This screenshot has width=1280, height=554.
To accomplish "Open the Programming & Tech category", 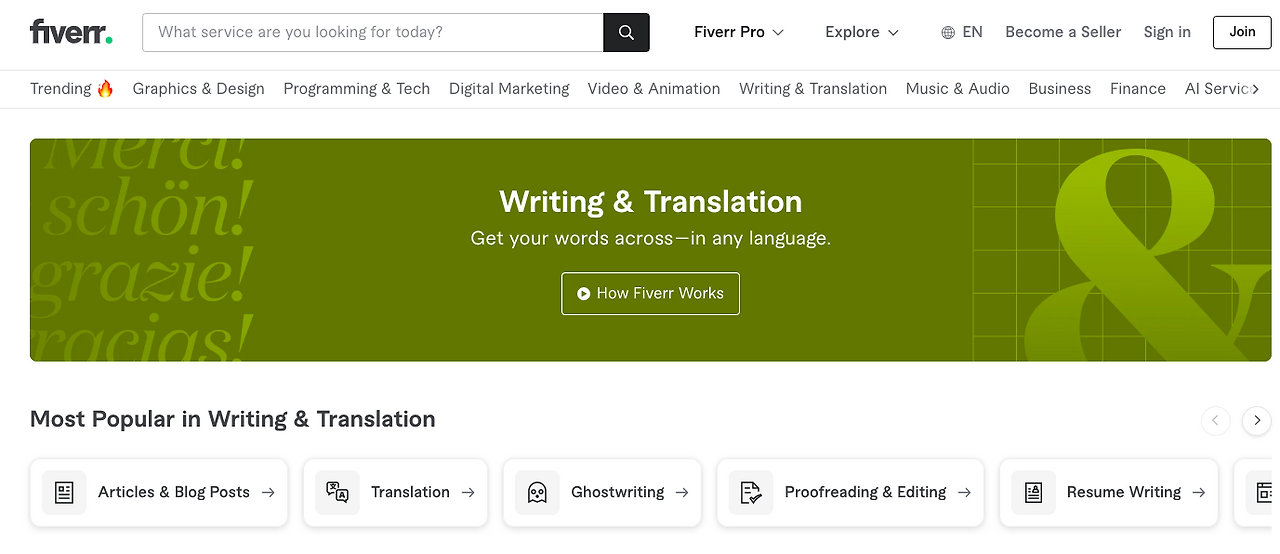I will pos(357,88).
